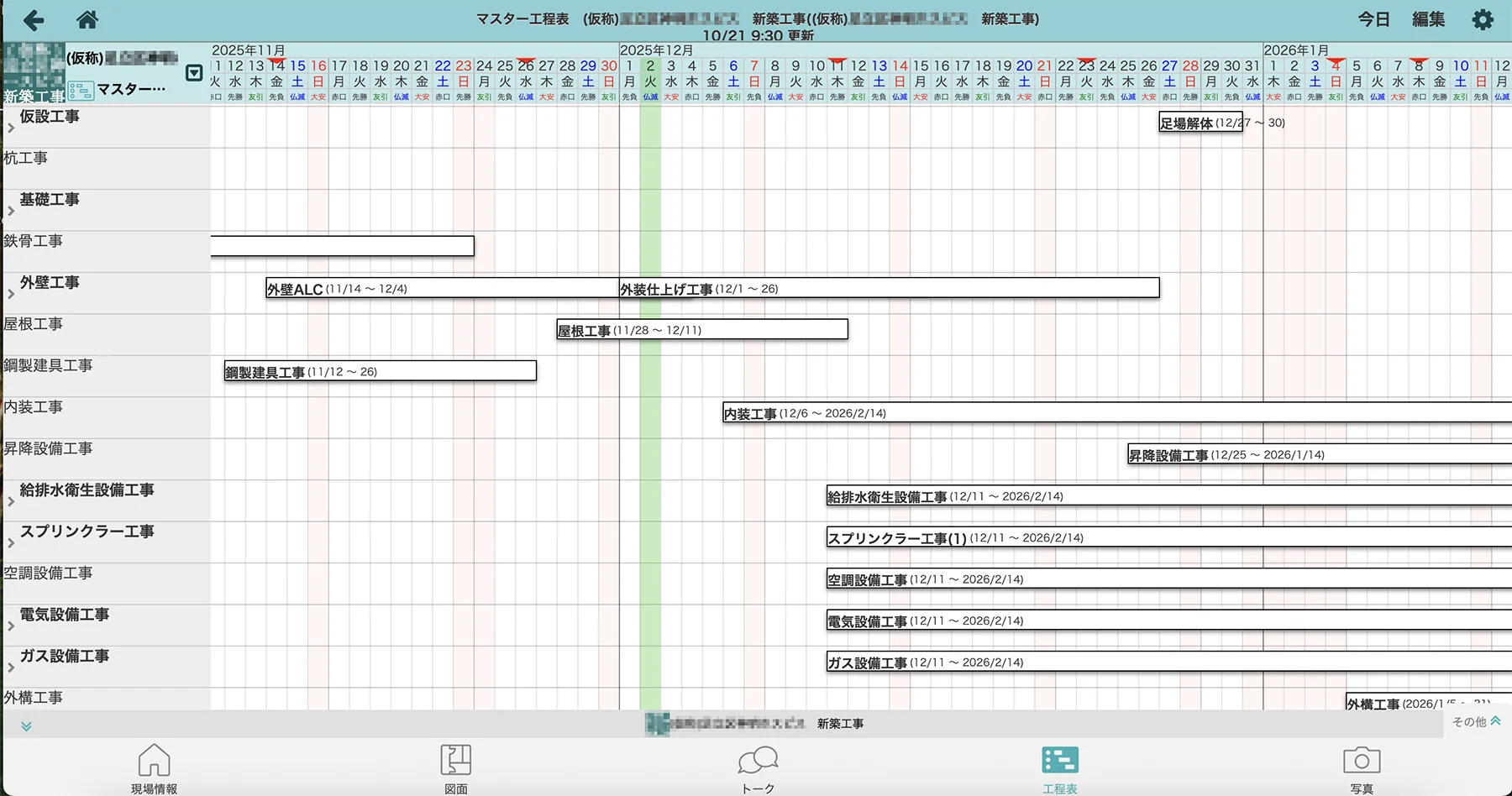Viewport: 1512px width, 796px height.
Task: Expand the 給排水衛生設備工事 row
Action: (x=11, y=502)
